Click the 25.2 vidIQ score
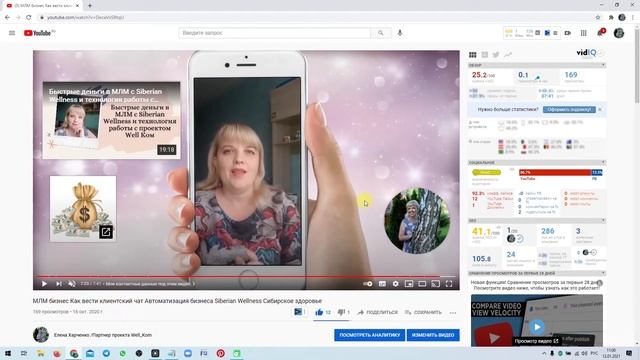 click(x=483, y=75)
